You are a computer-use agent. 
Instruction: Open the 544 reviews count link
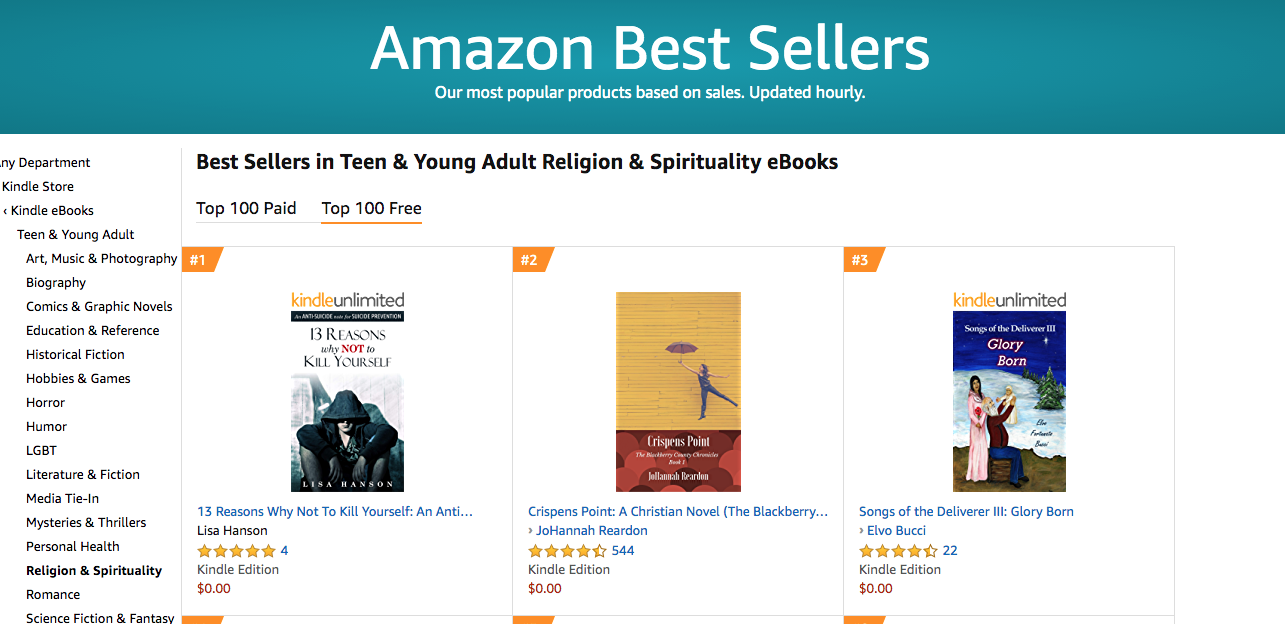click(x=623, y=551)
